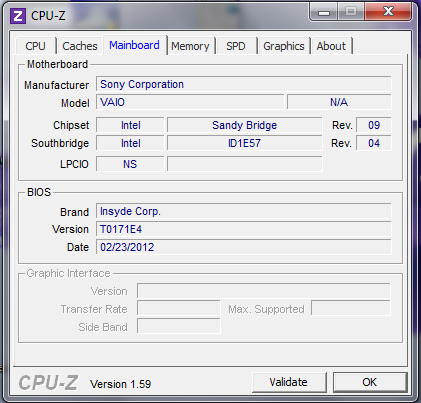Click the CPU-Z purple Z title icon
Viewport: 421px width, 403px height.
pyautogui.click(x=17, y=16)
